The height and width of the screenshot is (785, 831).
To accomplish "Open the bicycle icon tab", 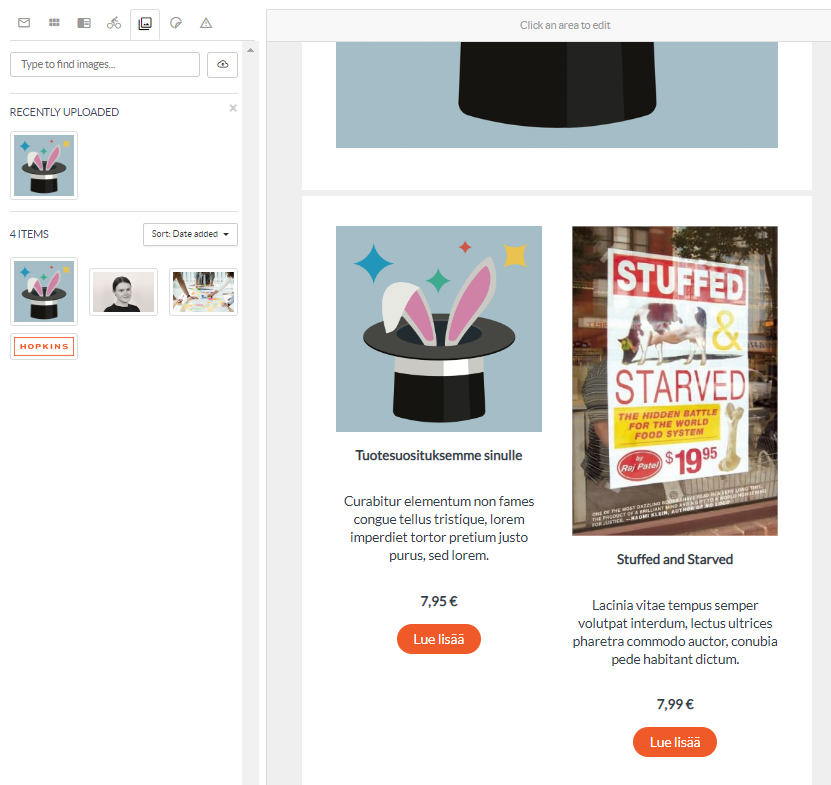I will 114,23.
